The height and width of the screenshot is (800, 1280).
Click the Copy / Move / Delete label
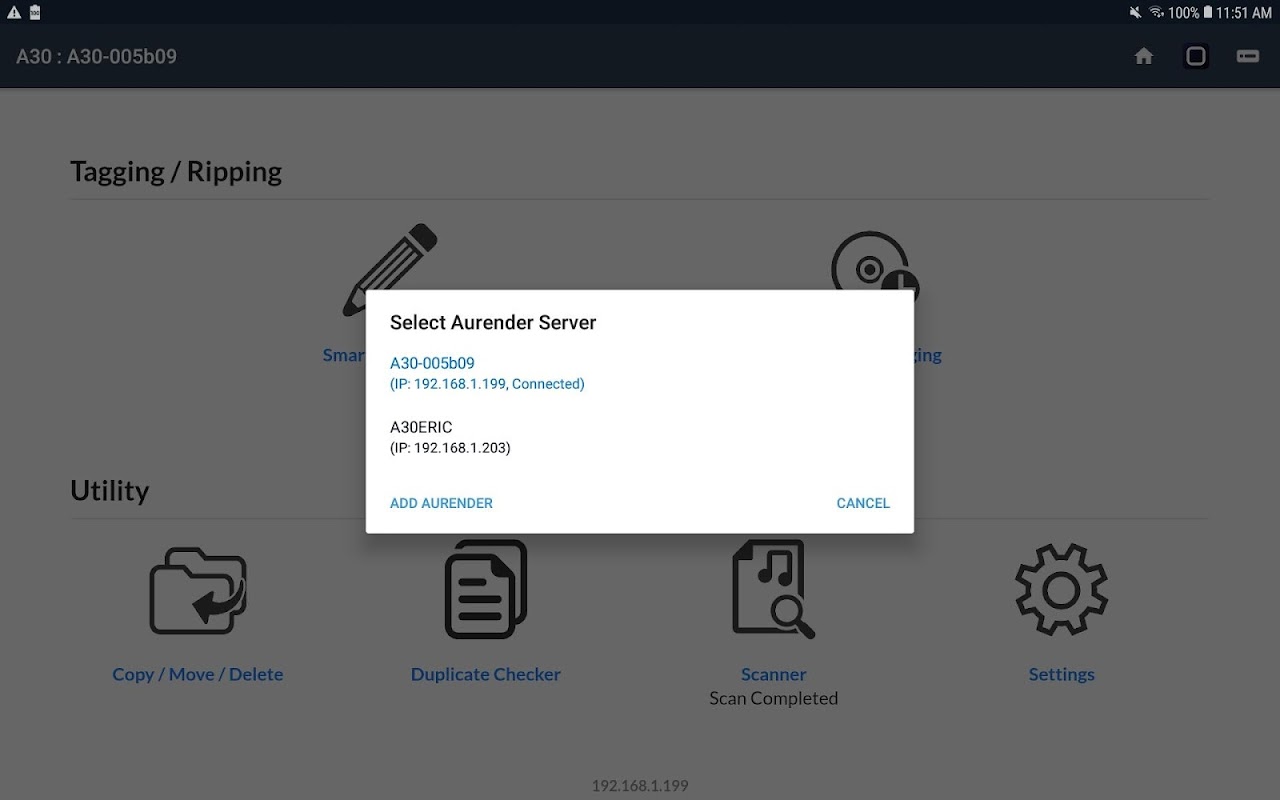coord(198,674)
